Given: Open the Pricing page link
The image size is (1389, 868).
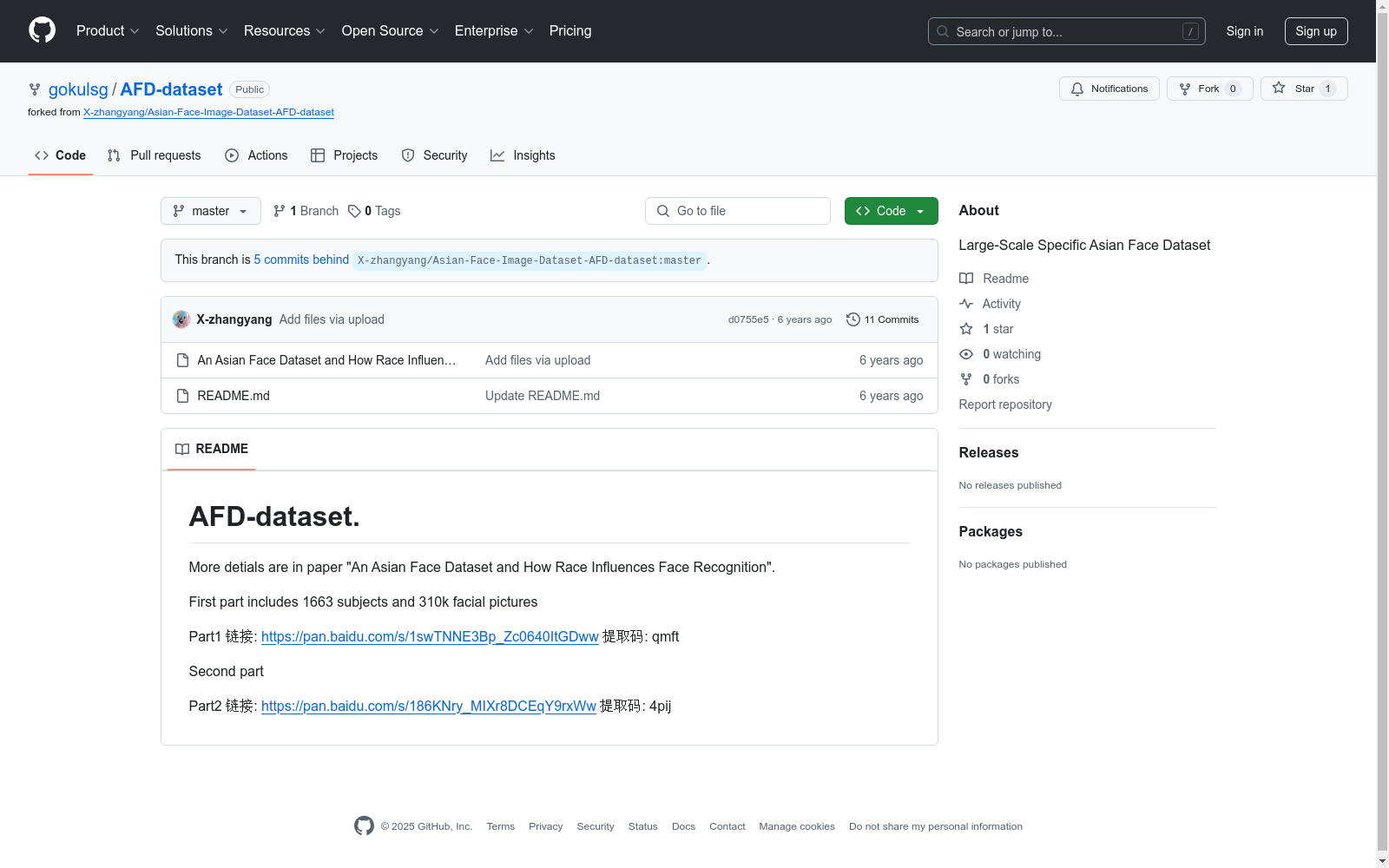Looking at the screenshot, I should click(x=570, y=31).
